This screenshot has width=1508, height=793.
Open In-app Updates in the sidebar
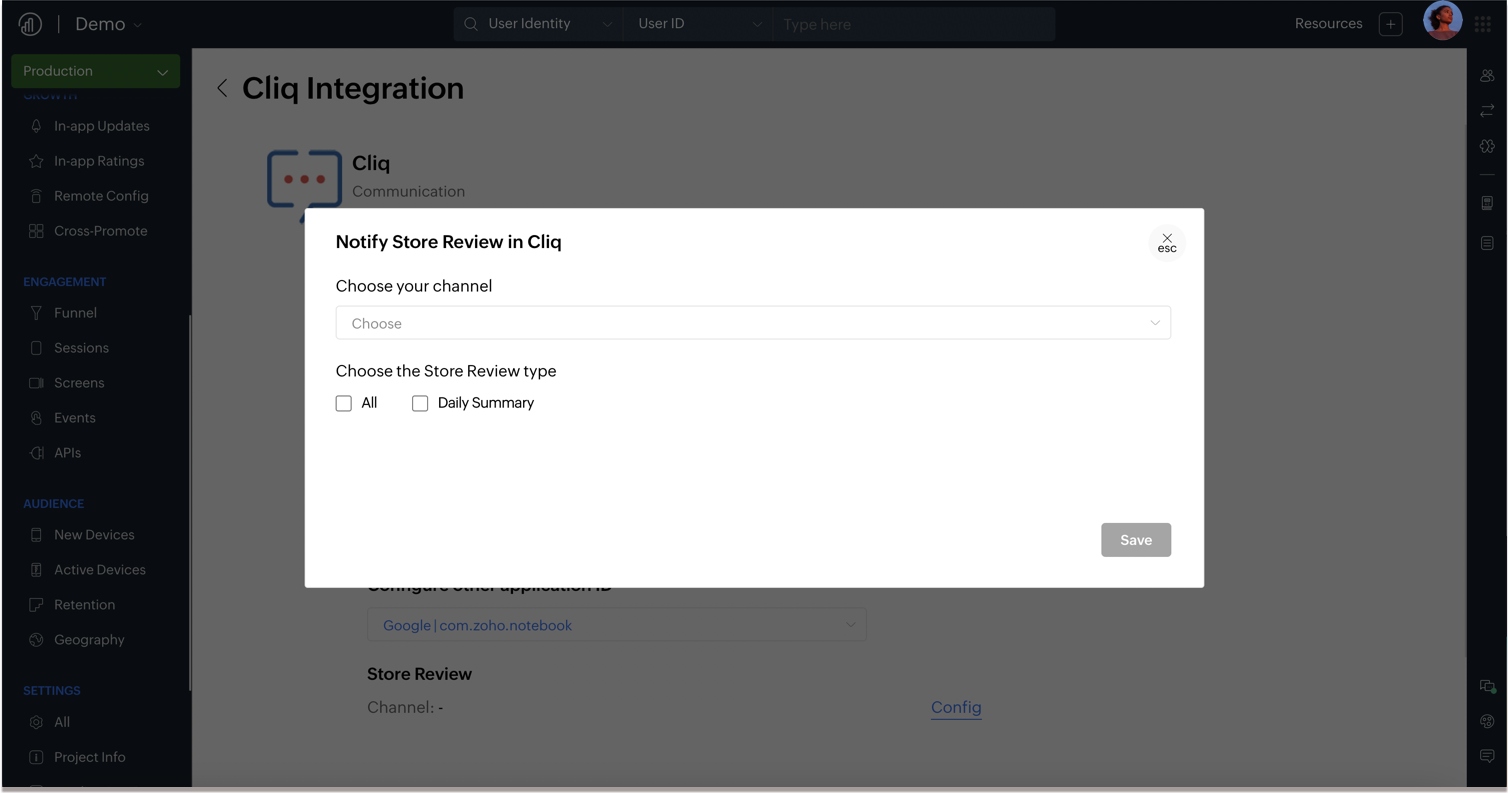coord(102,126)
